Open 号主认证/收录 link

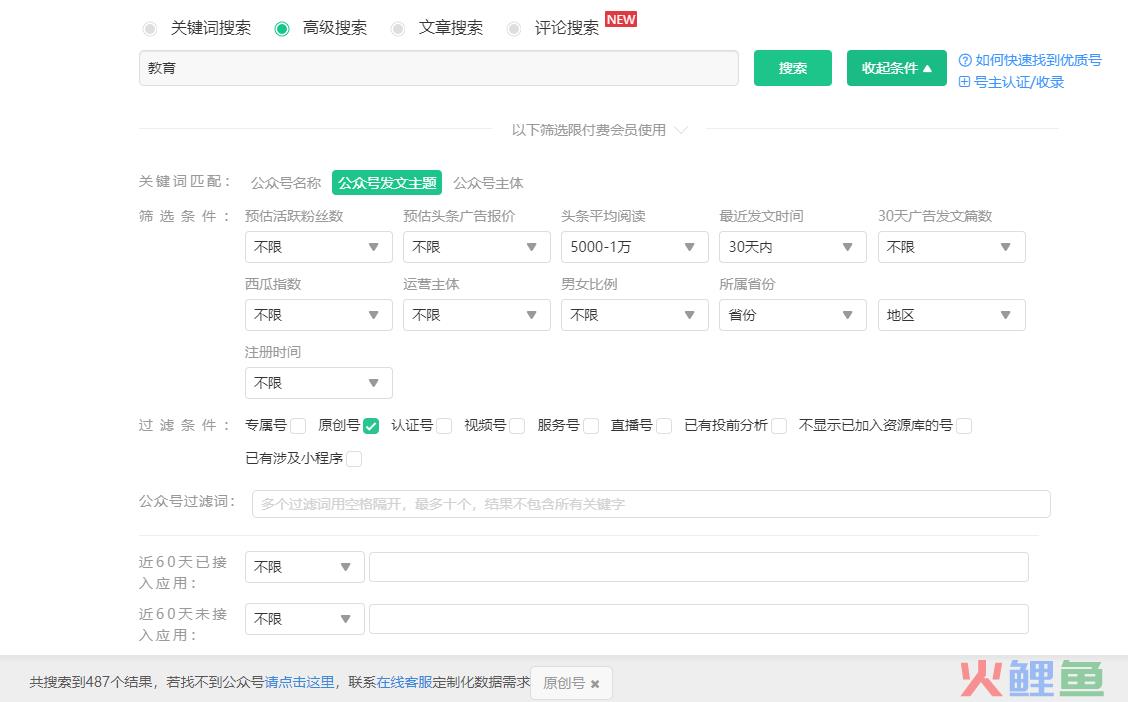click(1019, 83)
